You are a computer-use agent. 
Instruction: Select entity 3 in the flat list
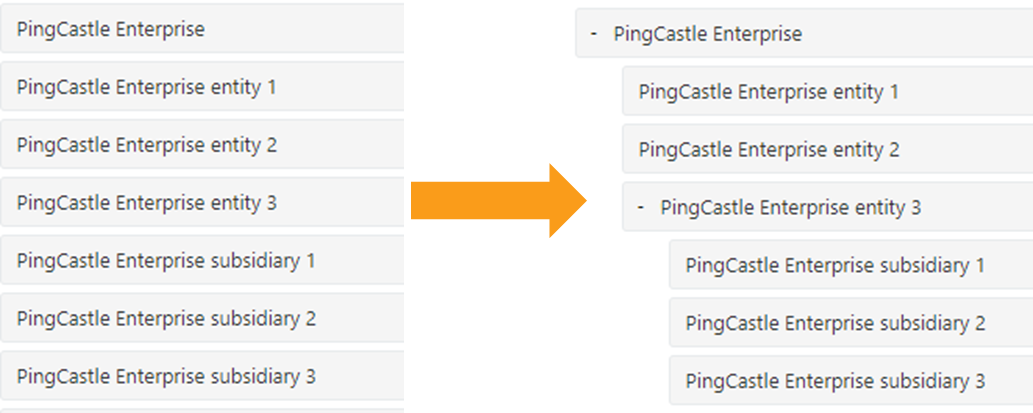coord(202,202)
